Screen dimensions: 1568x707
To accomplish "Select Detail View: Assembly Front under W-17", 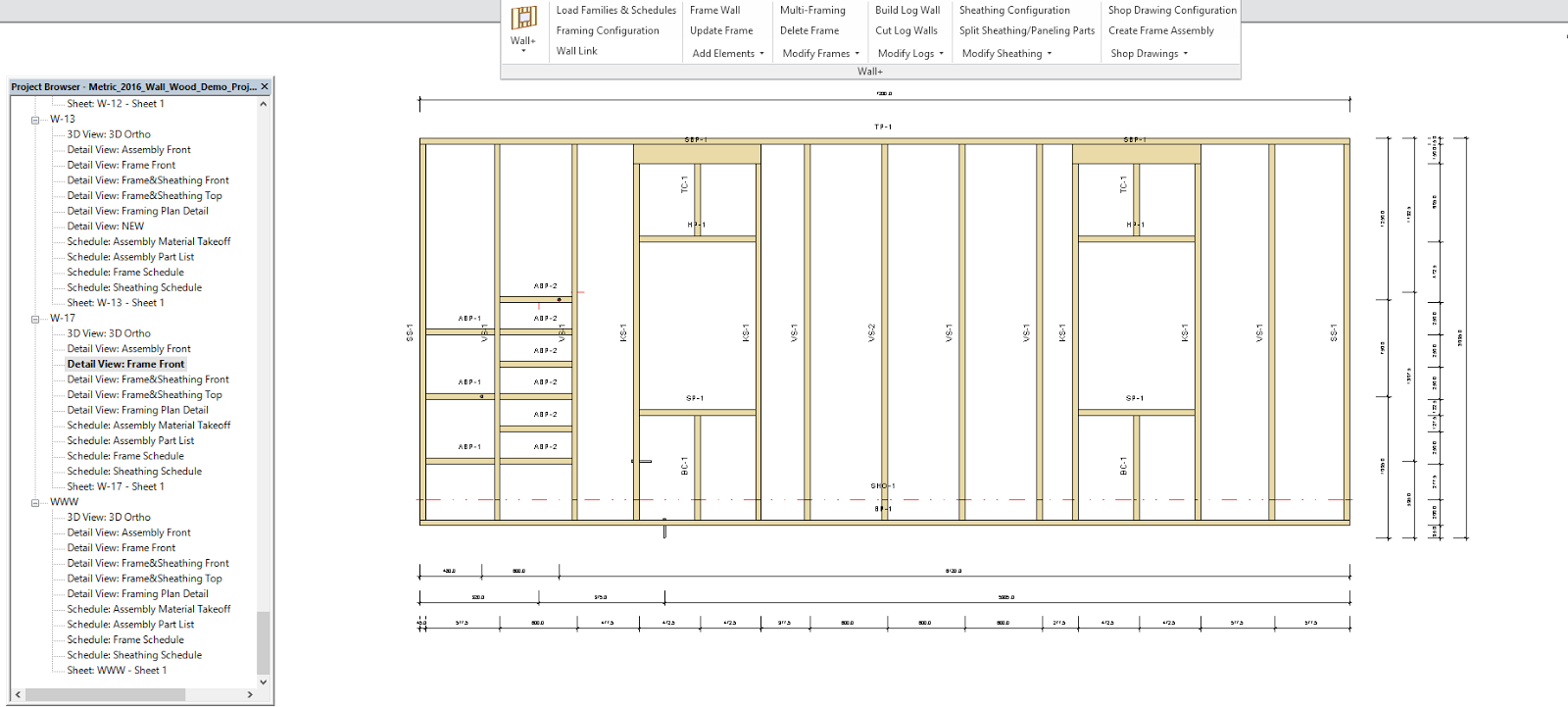I will [128, 348].
